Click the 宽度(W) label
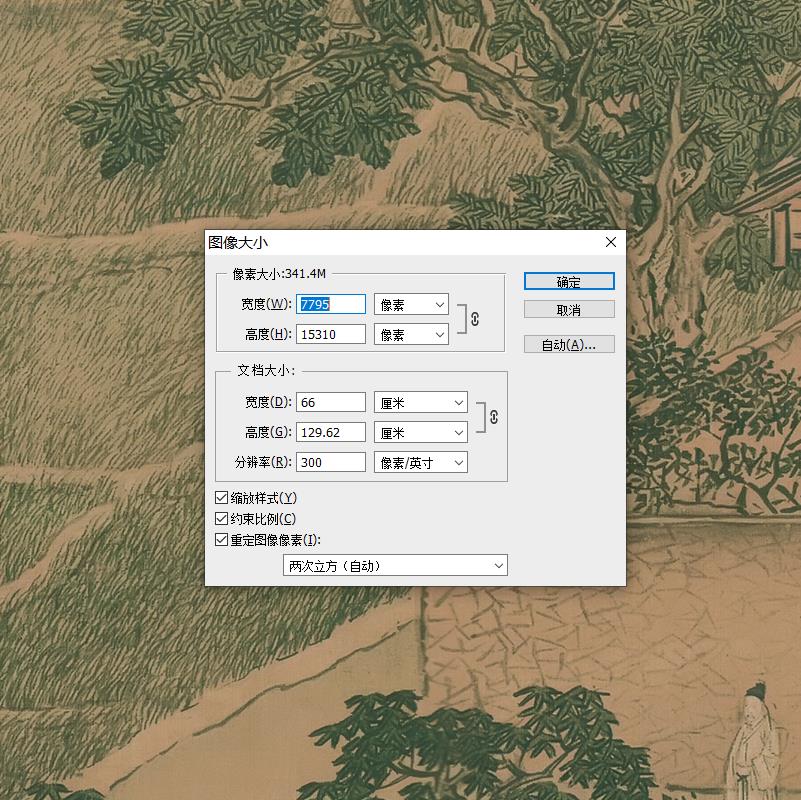The image size is (801, 800). tap(266, 304)
